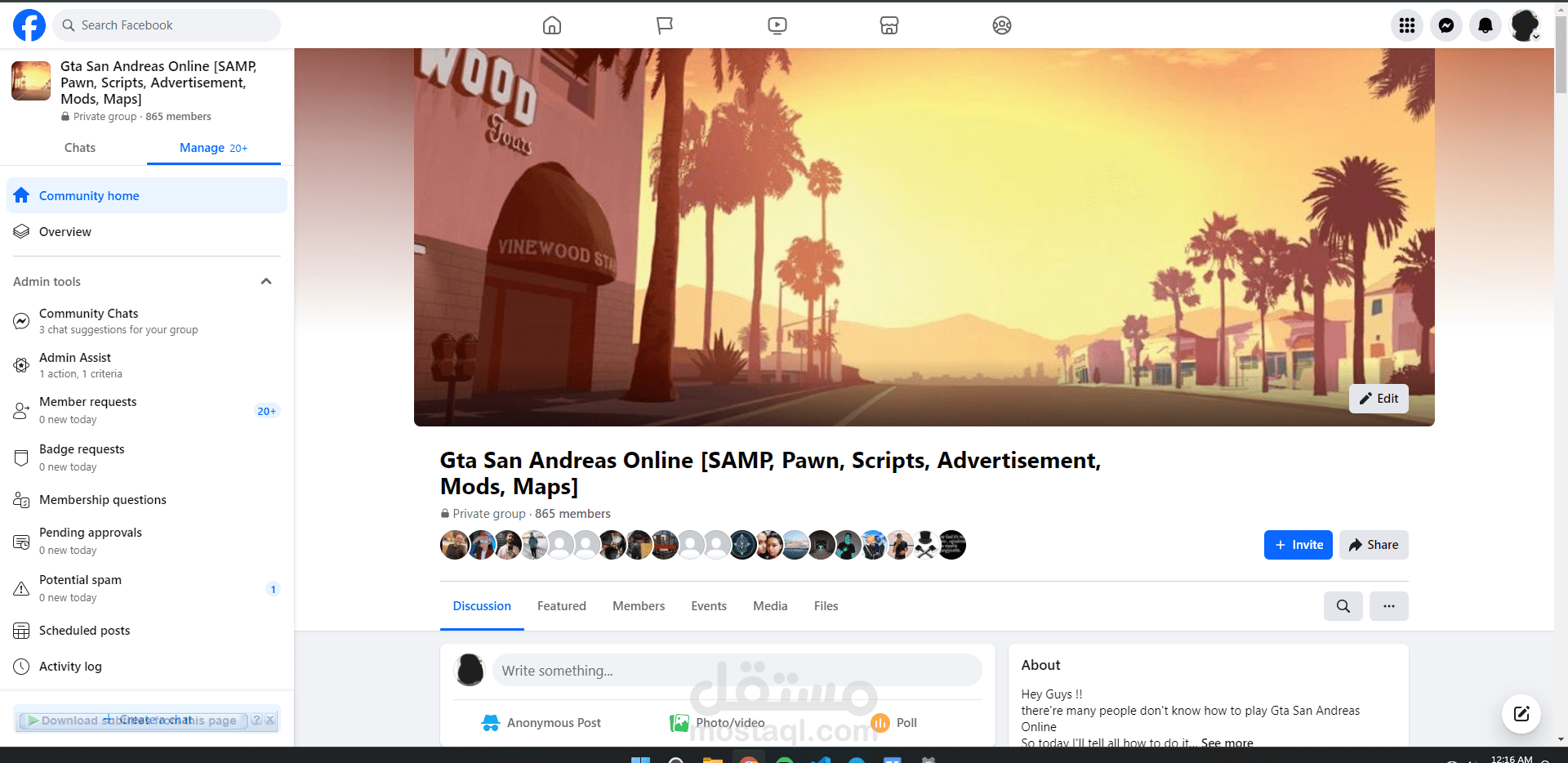This screenshot has width=1568, height=763.
Task: Close the Download this page overlay bar
Action: pos(270,720)
